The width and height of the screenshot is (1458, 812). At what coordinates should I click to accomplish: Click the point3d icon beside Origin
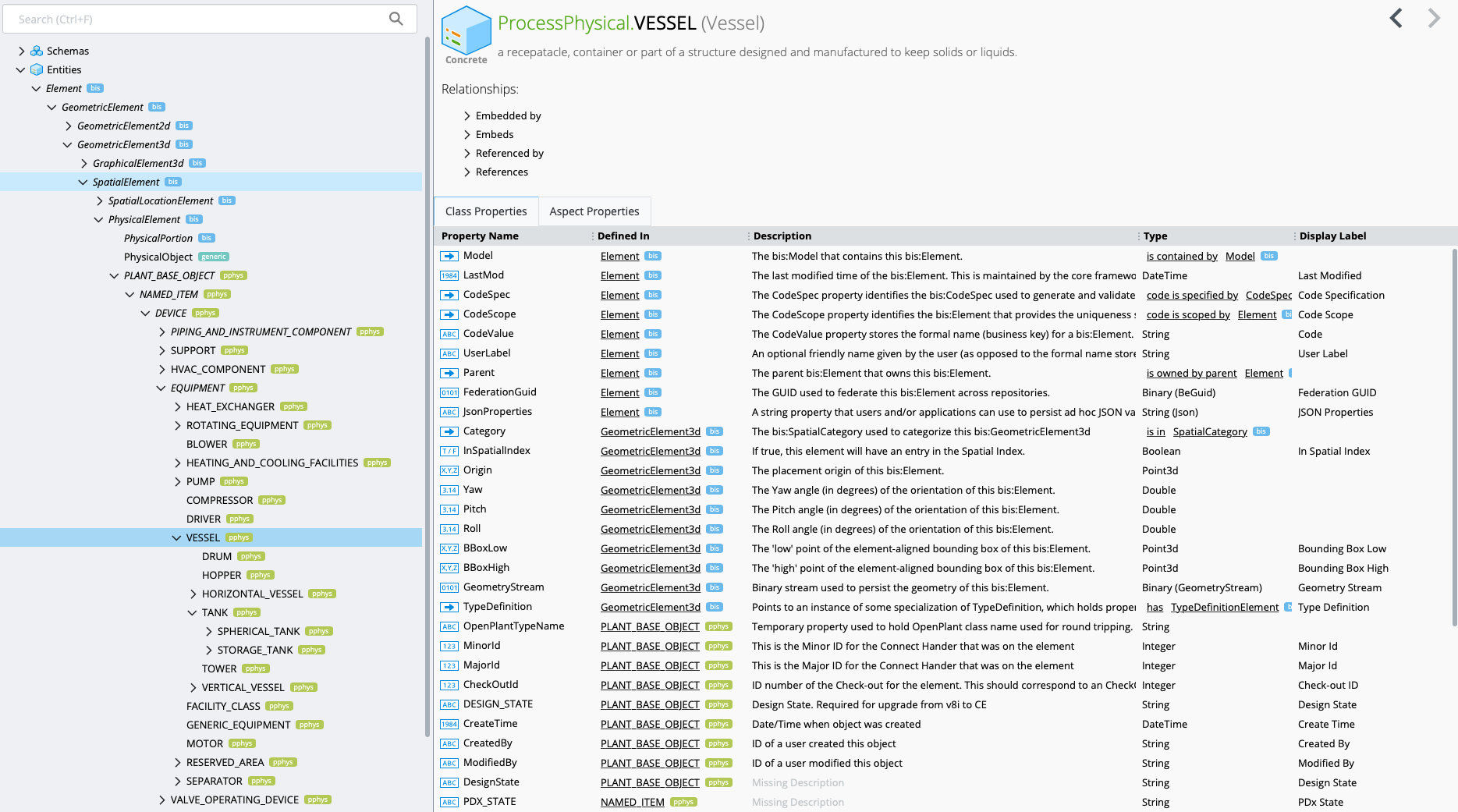(449, 470)
